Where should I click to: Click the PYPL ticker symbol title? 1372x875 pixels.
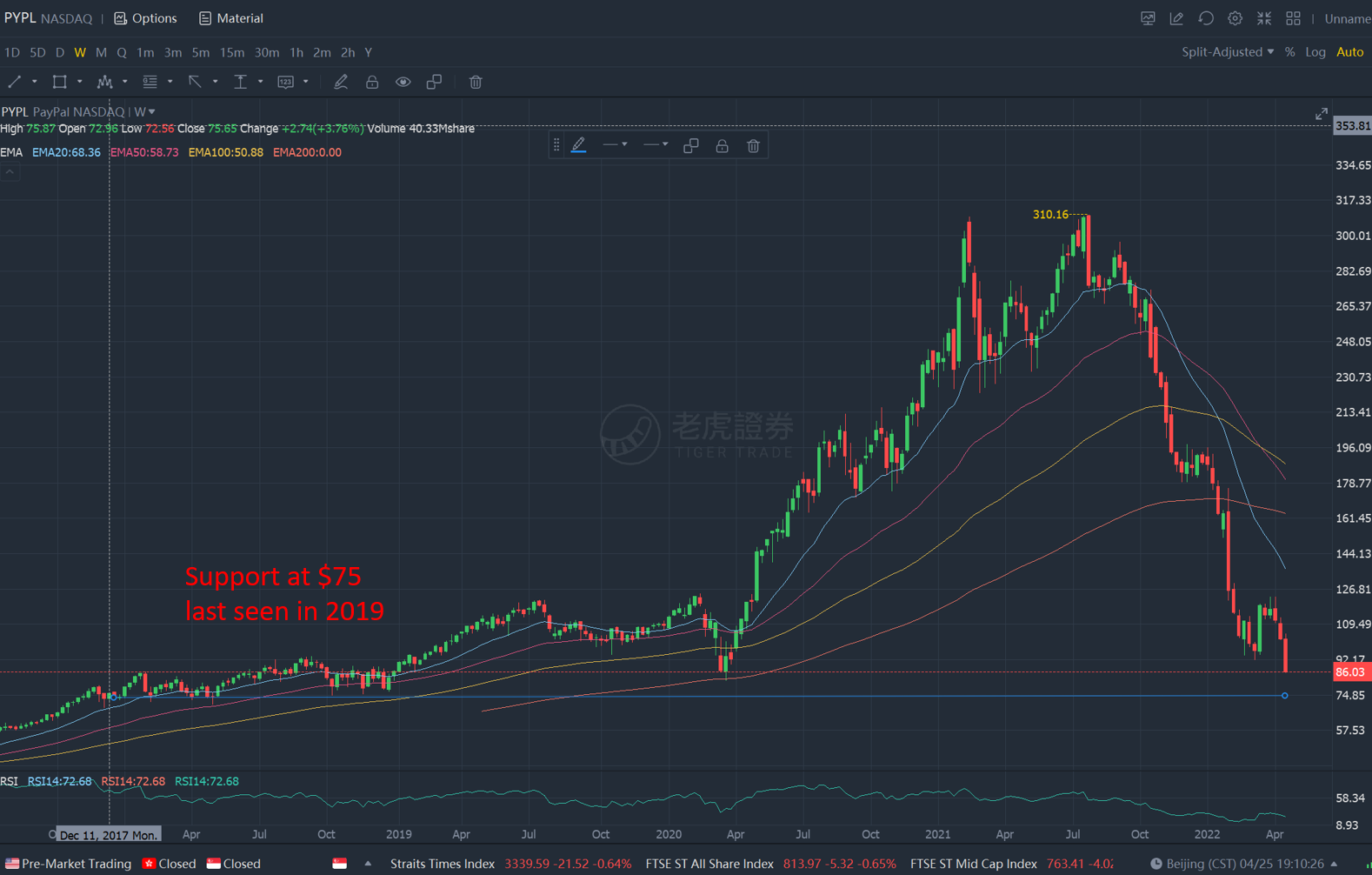pos(20,18)
